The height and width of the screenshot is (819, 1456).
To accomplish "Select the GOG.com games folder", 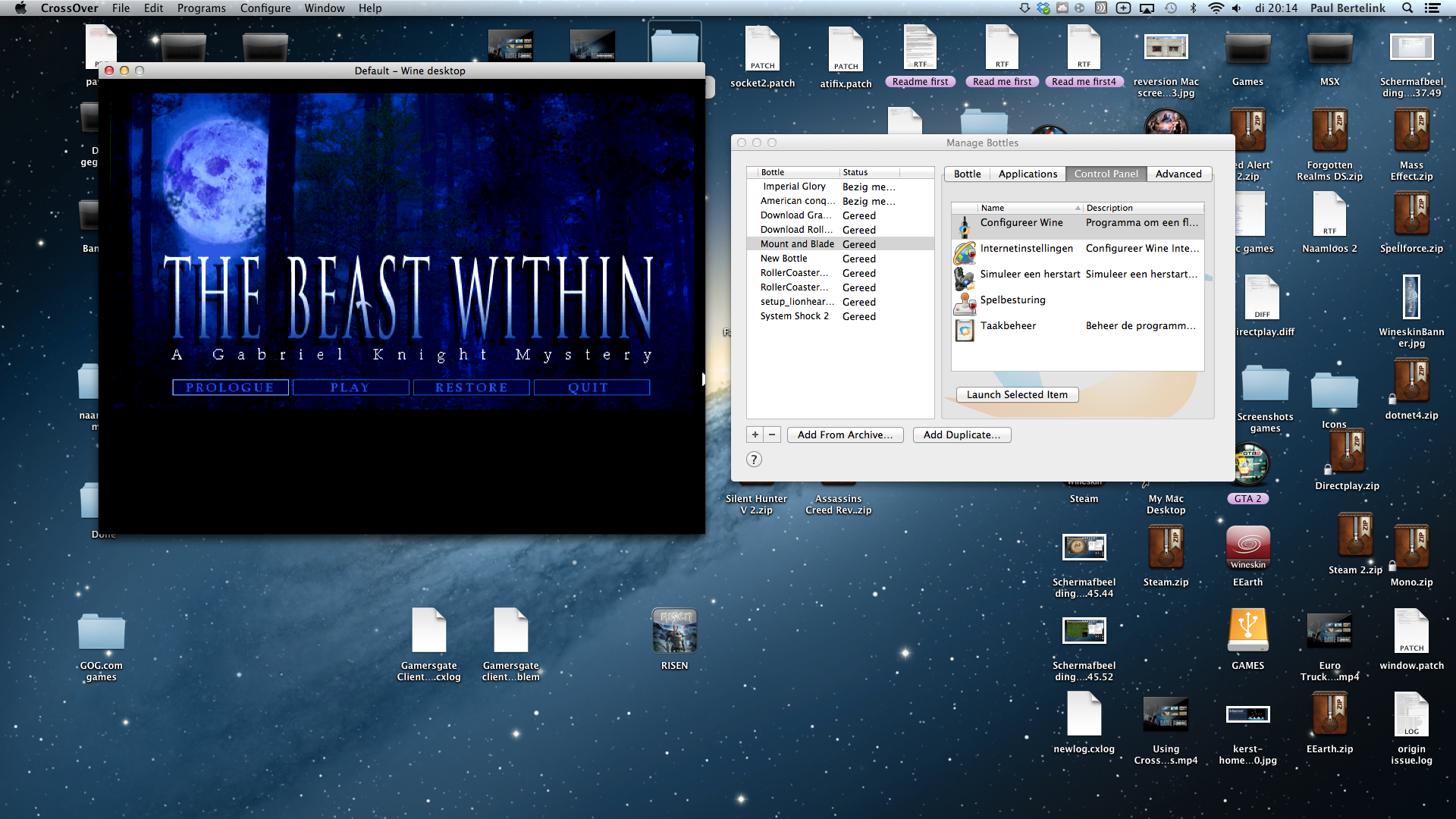I will [x=101, y=631].
